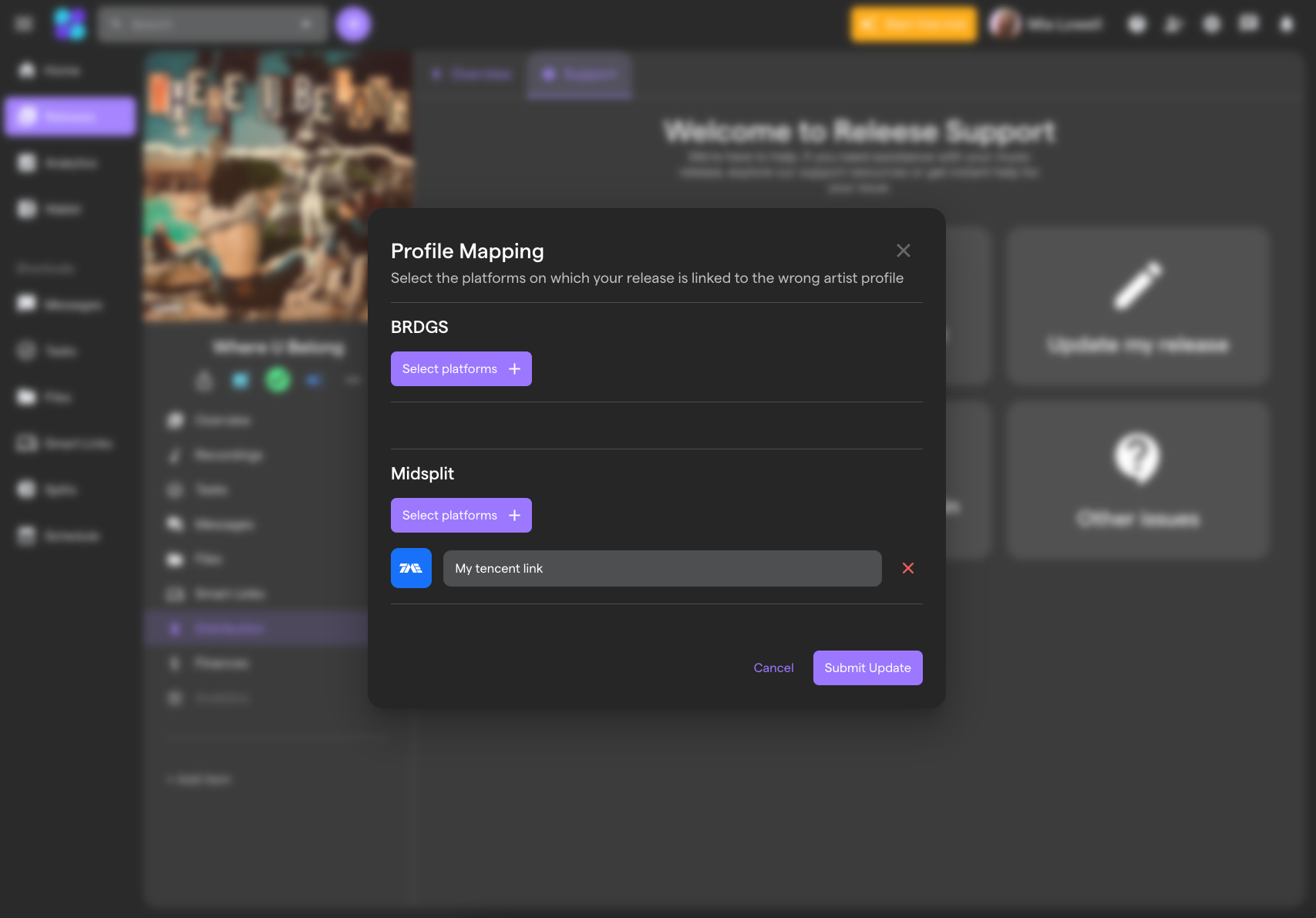Click the app logo in top bar
Screen dimensions: 1316x918
69,24
